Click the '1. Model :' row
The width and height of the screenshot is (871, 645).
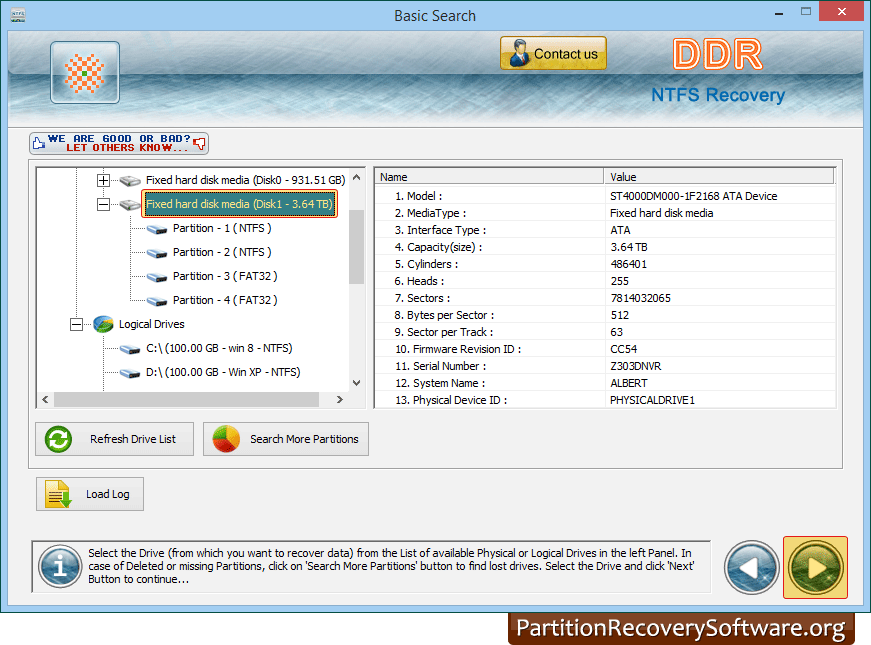pos(605,196)
